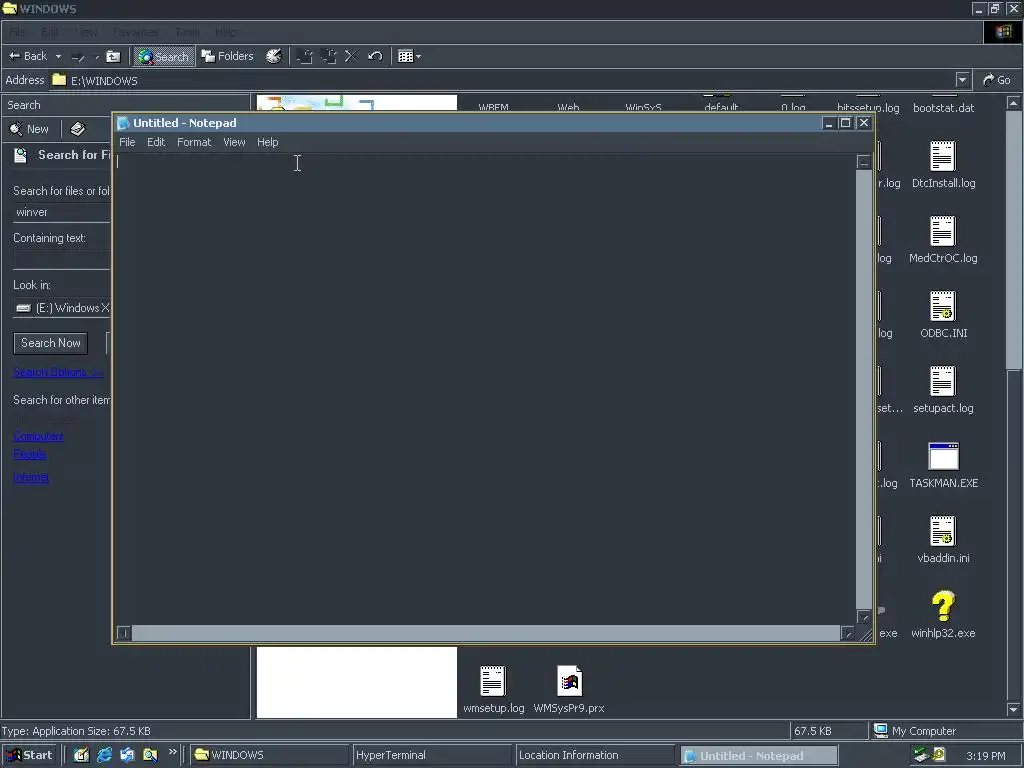The width and height of the screenshot is (1024, 768).
Task: Click the People search link
Action: point(30,454)
